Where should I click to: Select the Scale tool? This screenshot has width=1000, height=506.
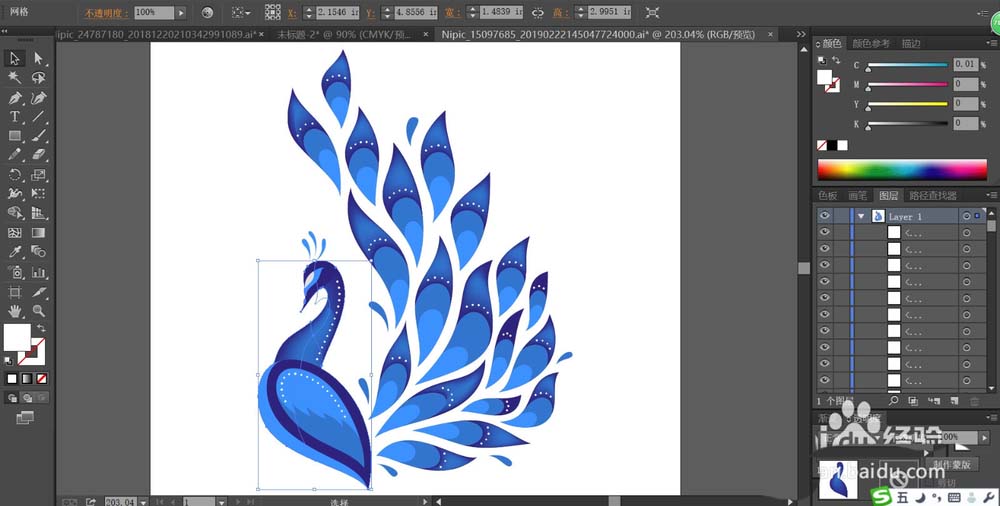point(39,175)
